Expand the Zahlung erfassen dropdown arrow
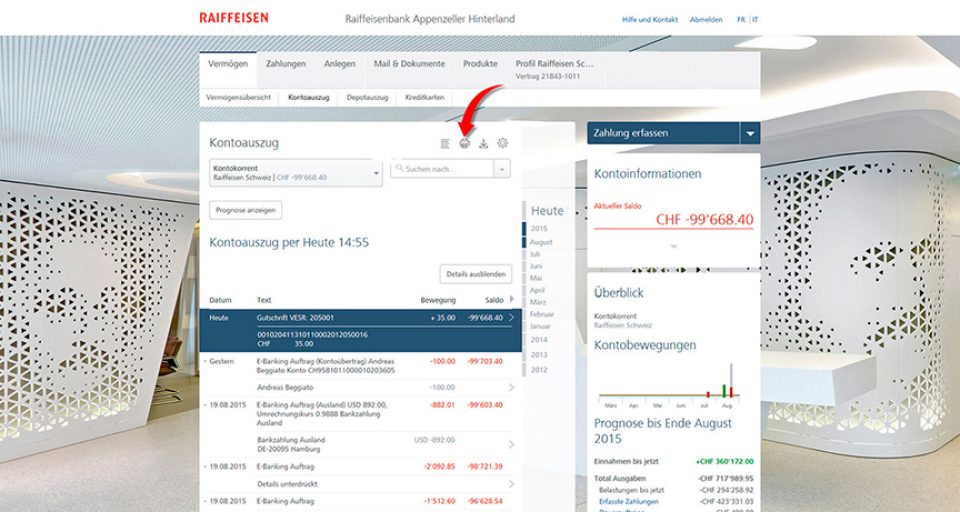Viewport: 960px width, 512px height. tap(750, 133)
